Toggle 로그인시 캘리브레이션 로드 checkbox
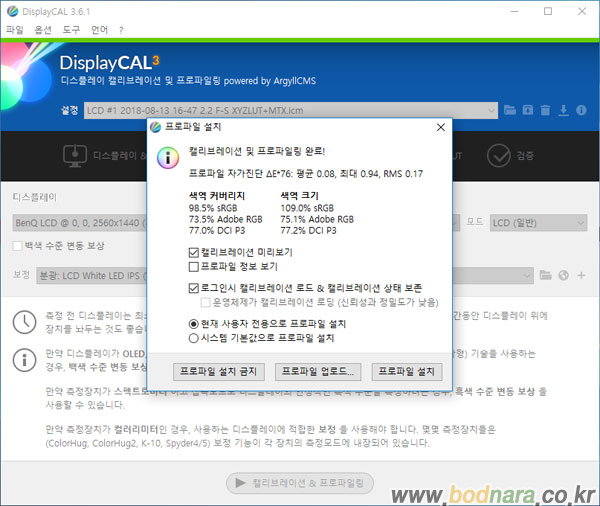 coord(194,288)
